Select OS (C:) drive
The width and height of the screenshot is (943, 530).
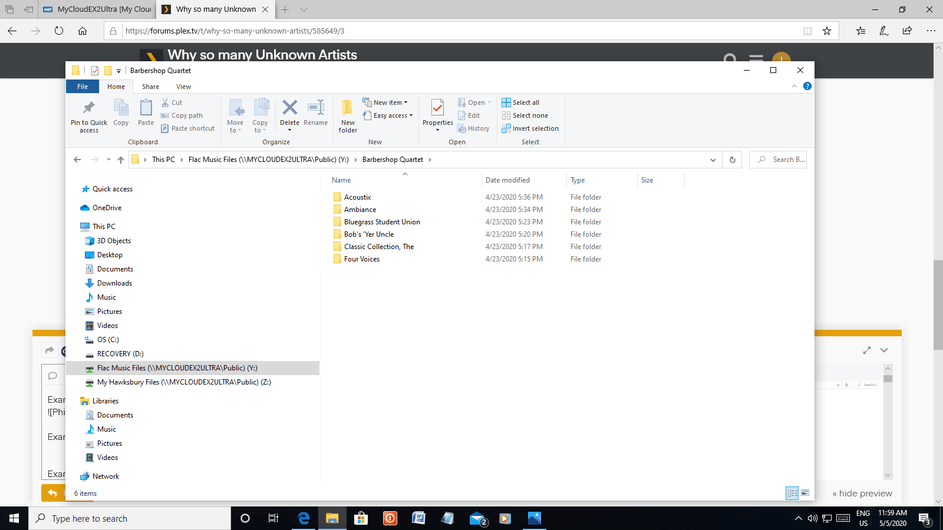108,340
